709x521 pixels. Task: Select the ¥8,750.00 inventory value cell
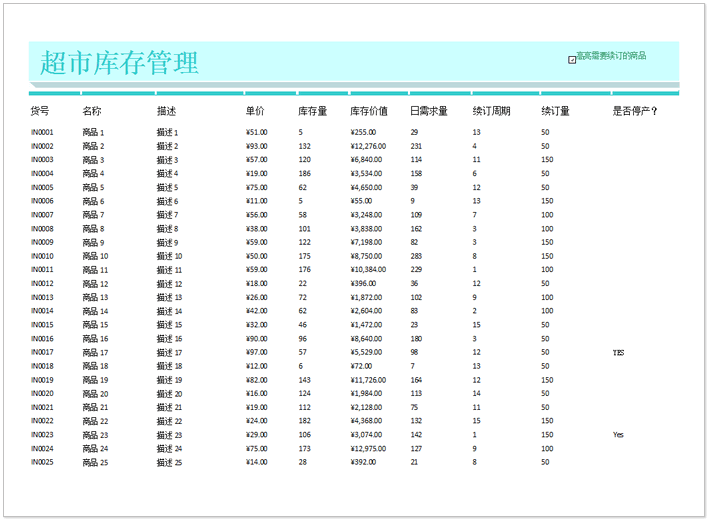click(x=366, y=256)
